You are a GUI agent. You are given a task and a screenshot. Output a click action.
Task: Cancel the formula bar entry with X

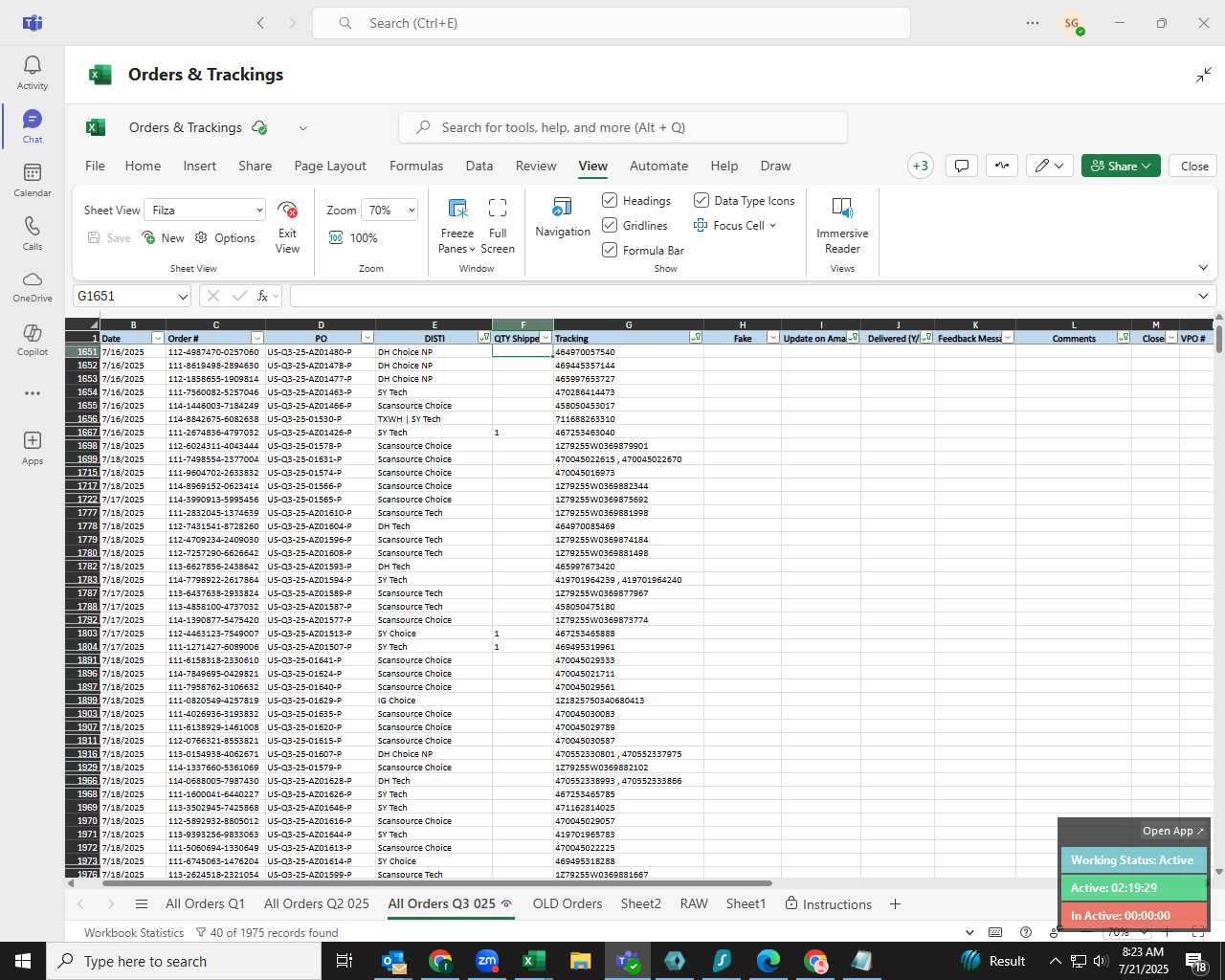tap(213, 297)
